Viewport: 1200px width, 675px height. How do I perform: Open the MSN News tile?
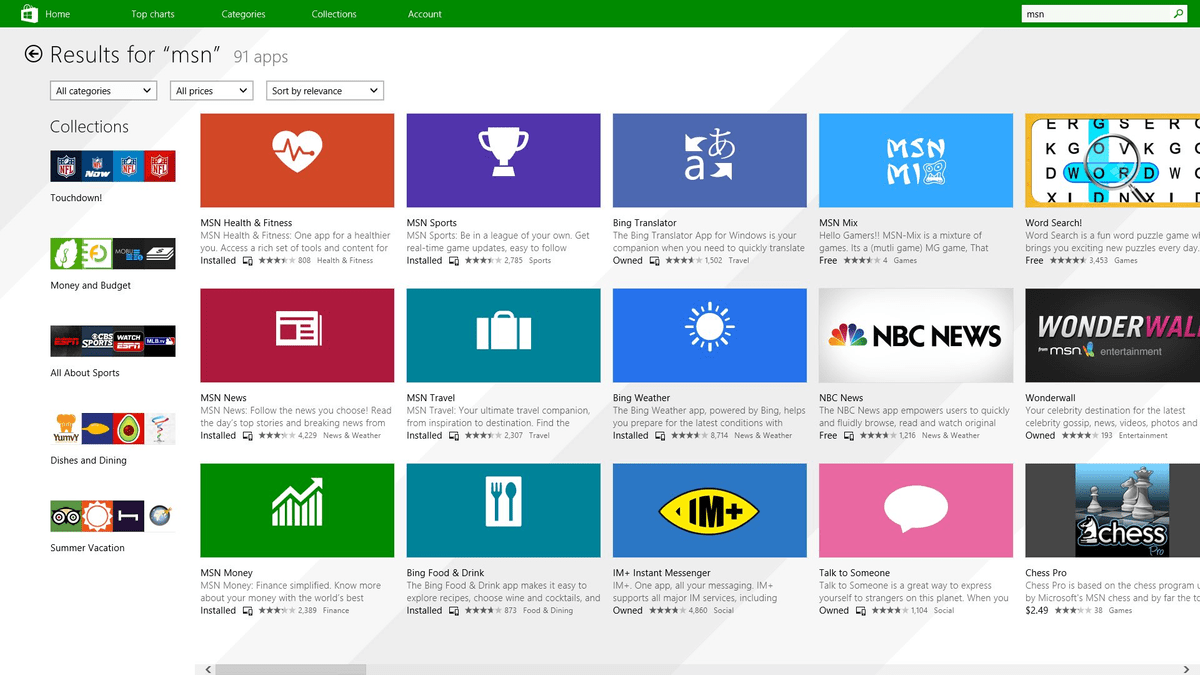[297, 335]
